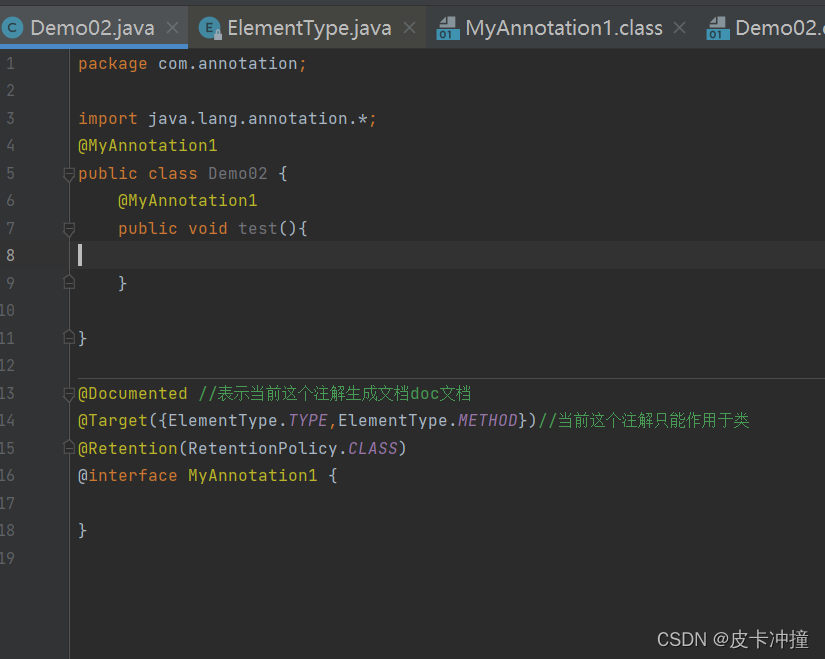Screen dimensions: 825x659
Task: Click @Target annotation on line 14
Action: pyautogui.click(x=113, y=421)
